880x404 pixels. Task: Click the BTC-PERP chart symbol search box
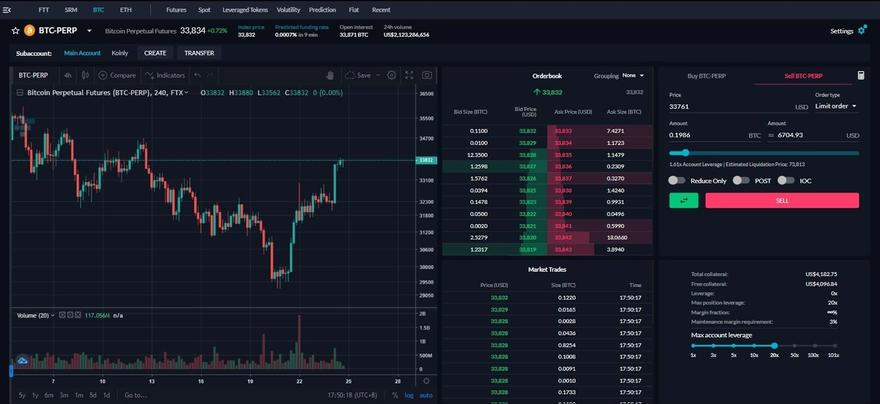(x=33, y=75)
